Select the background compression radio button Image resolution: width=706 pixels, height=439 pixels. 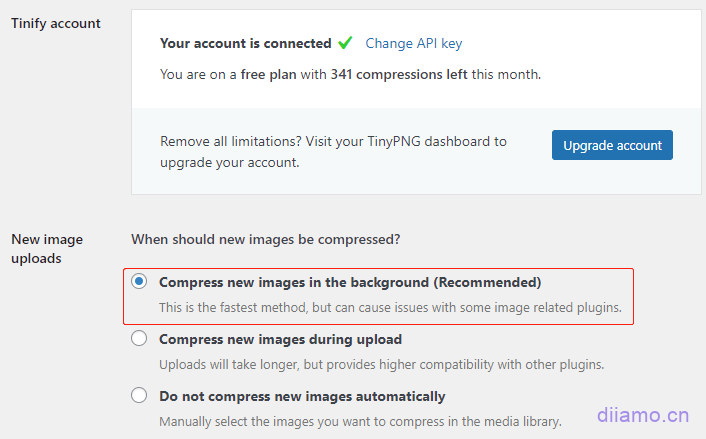pos(140,282)
